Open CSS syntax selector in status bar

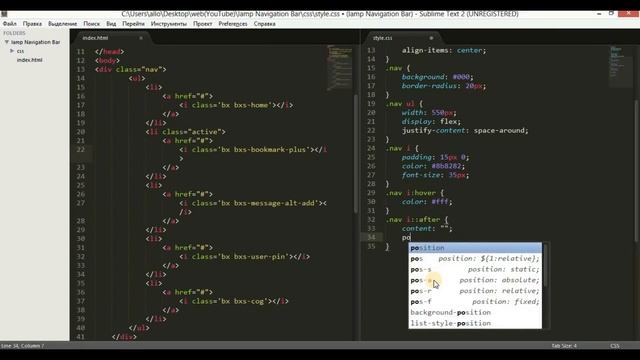615,346
